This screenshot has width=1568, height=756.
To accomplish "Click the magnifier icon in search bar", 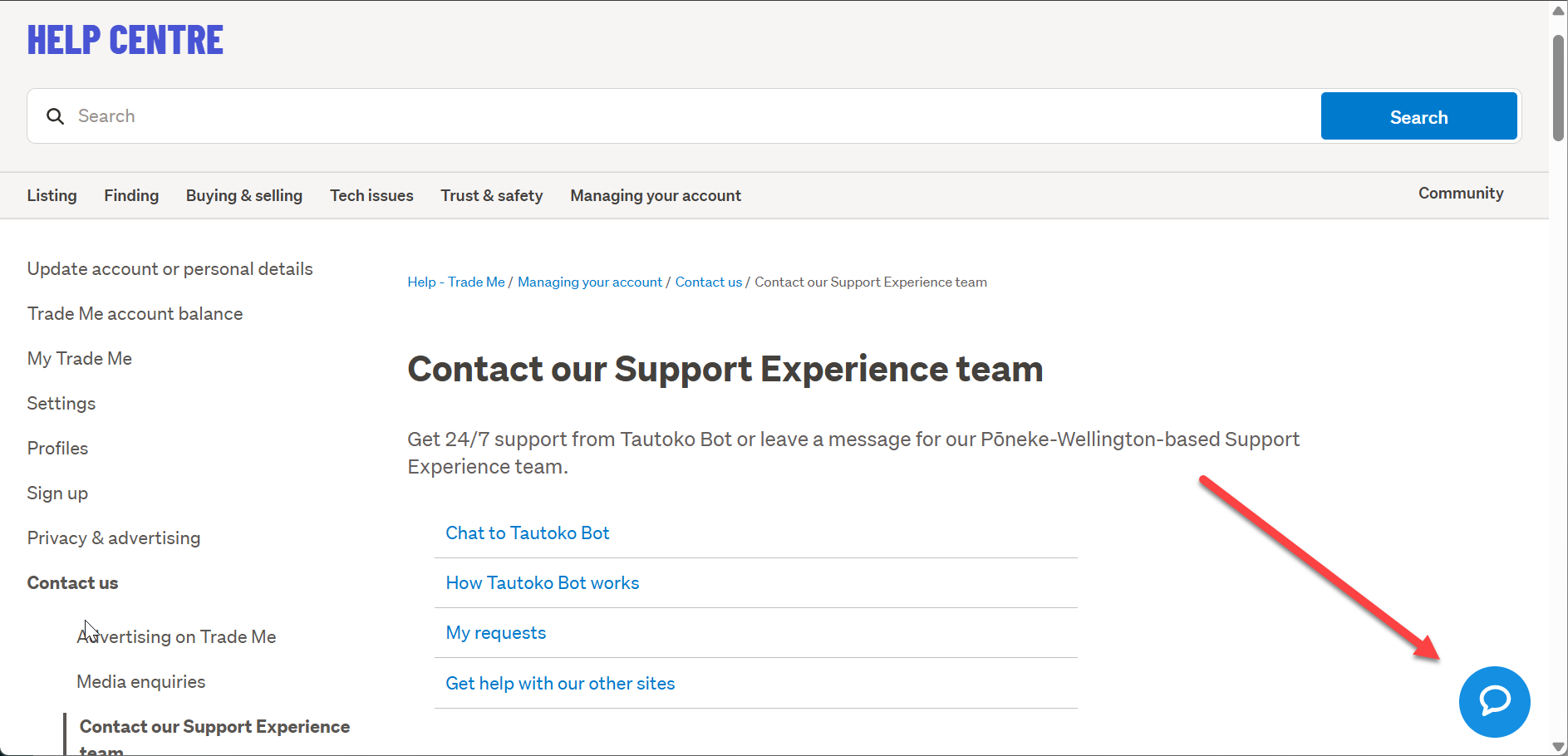I will [x=55, y=116].
